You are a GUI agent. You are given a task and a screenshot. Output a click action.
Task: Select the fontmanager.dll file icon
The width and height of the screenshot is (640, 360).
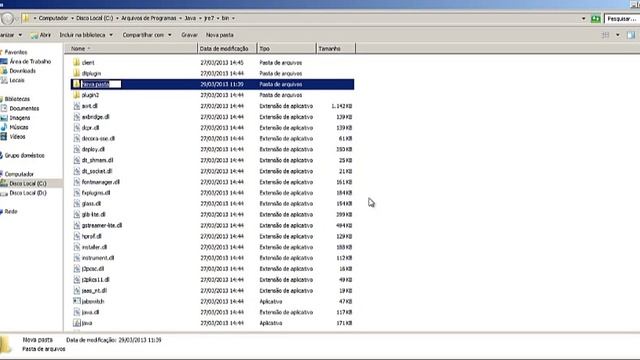point(76,182)
